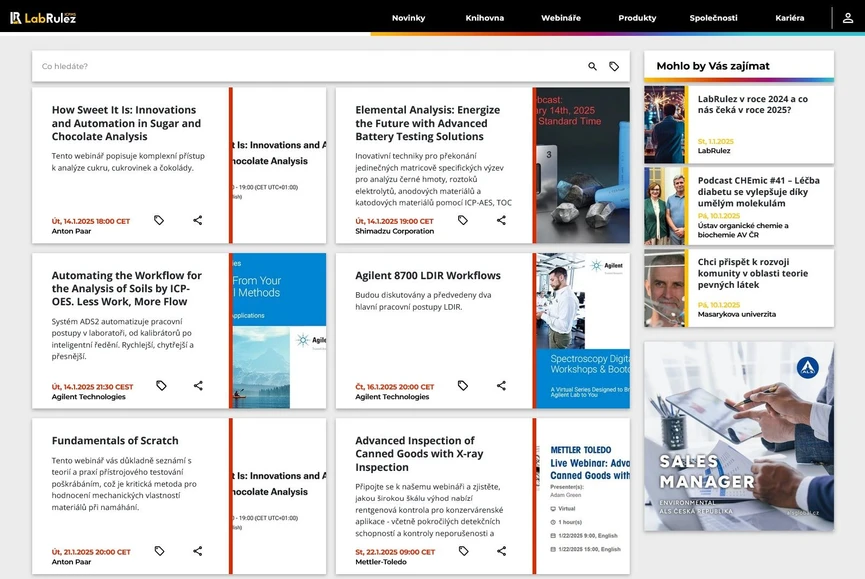Viewport: 865px width, 579px height.
Task: Click date 'Út, 14.1.2025 21:30 CEST'
Action: click(x=92, y=387)
